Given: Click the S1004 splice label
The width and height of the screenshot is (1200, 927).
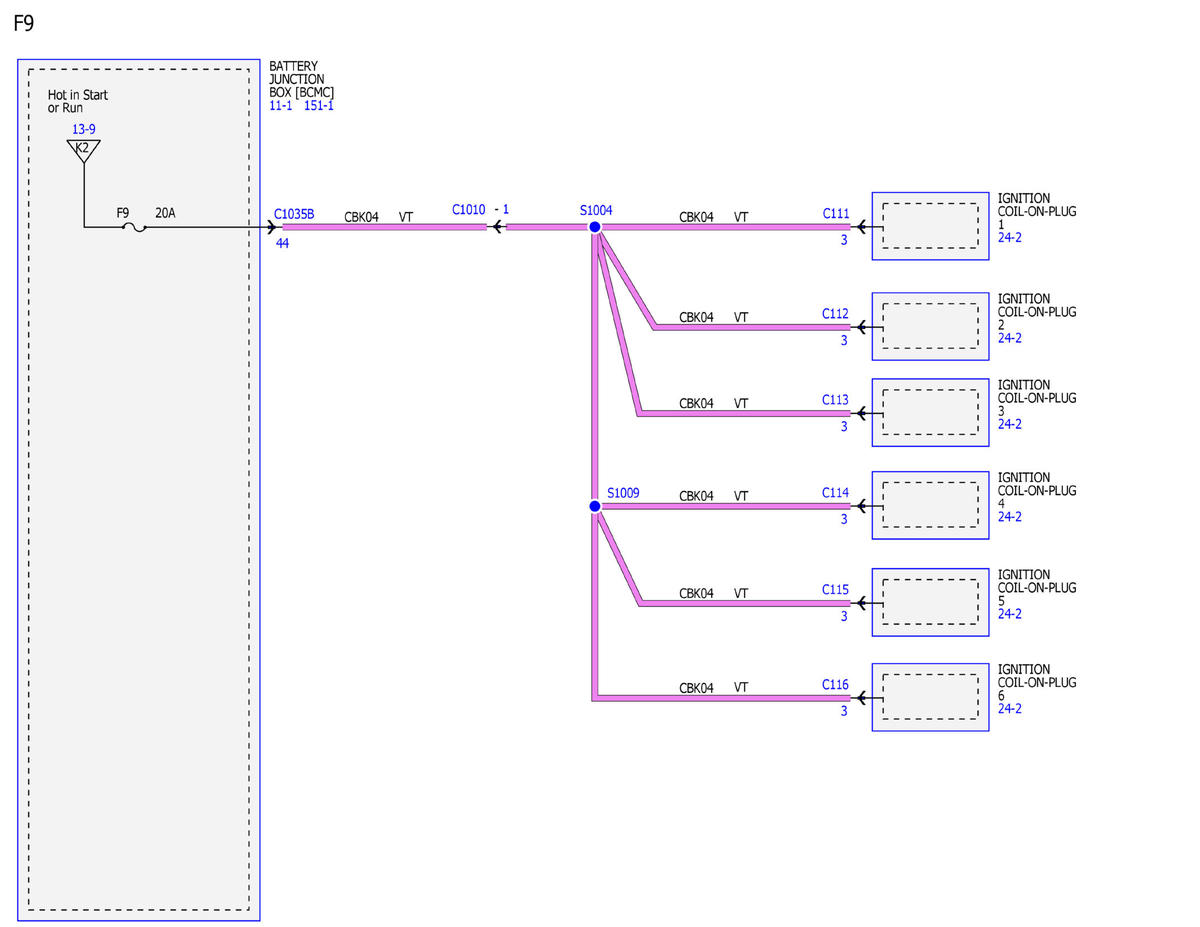Looking at the screenshot, I should 596,211.
